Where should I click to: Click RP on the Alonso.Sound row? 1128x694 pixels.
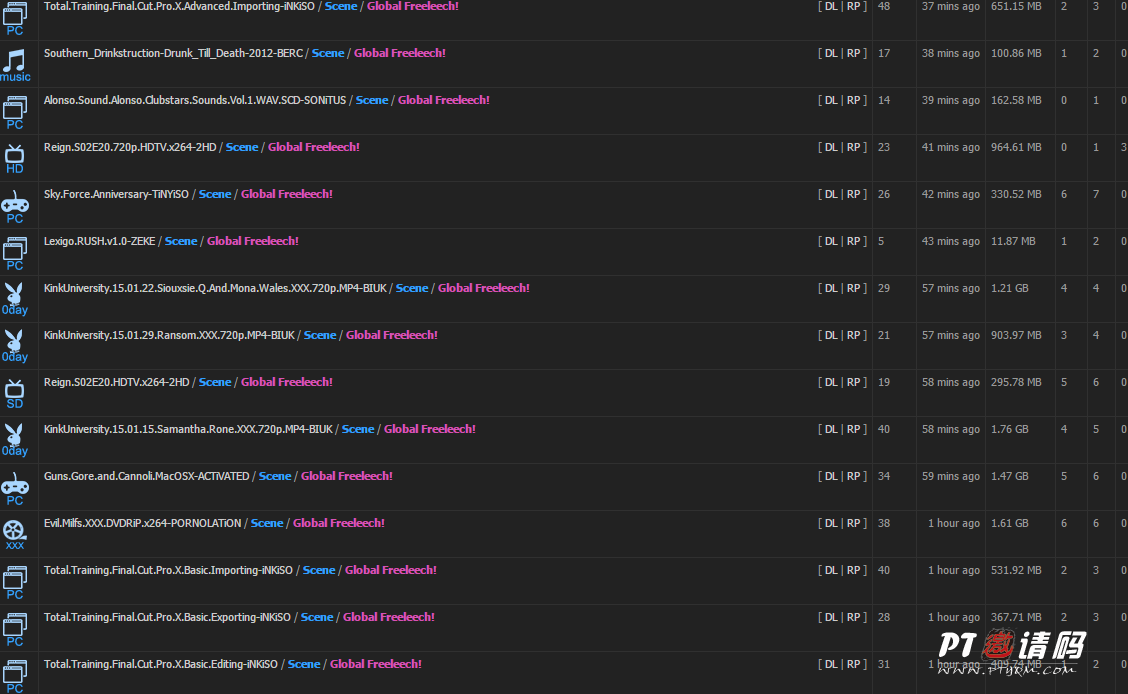point(853,100)
